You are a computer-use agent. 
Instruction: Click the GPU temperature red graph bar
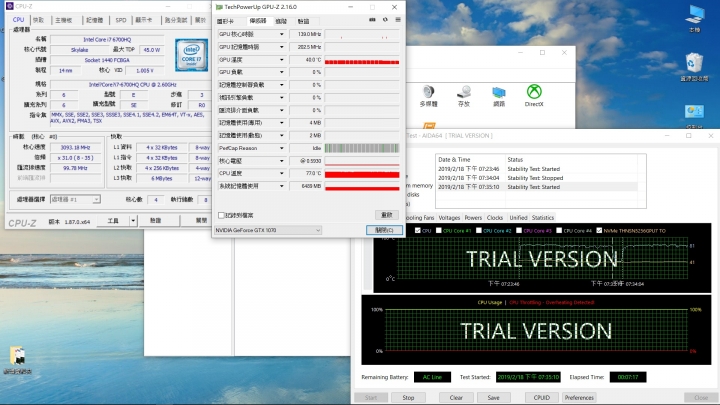(x=362, y=60)
